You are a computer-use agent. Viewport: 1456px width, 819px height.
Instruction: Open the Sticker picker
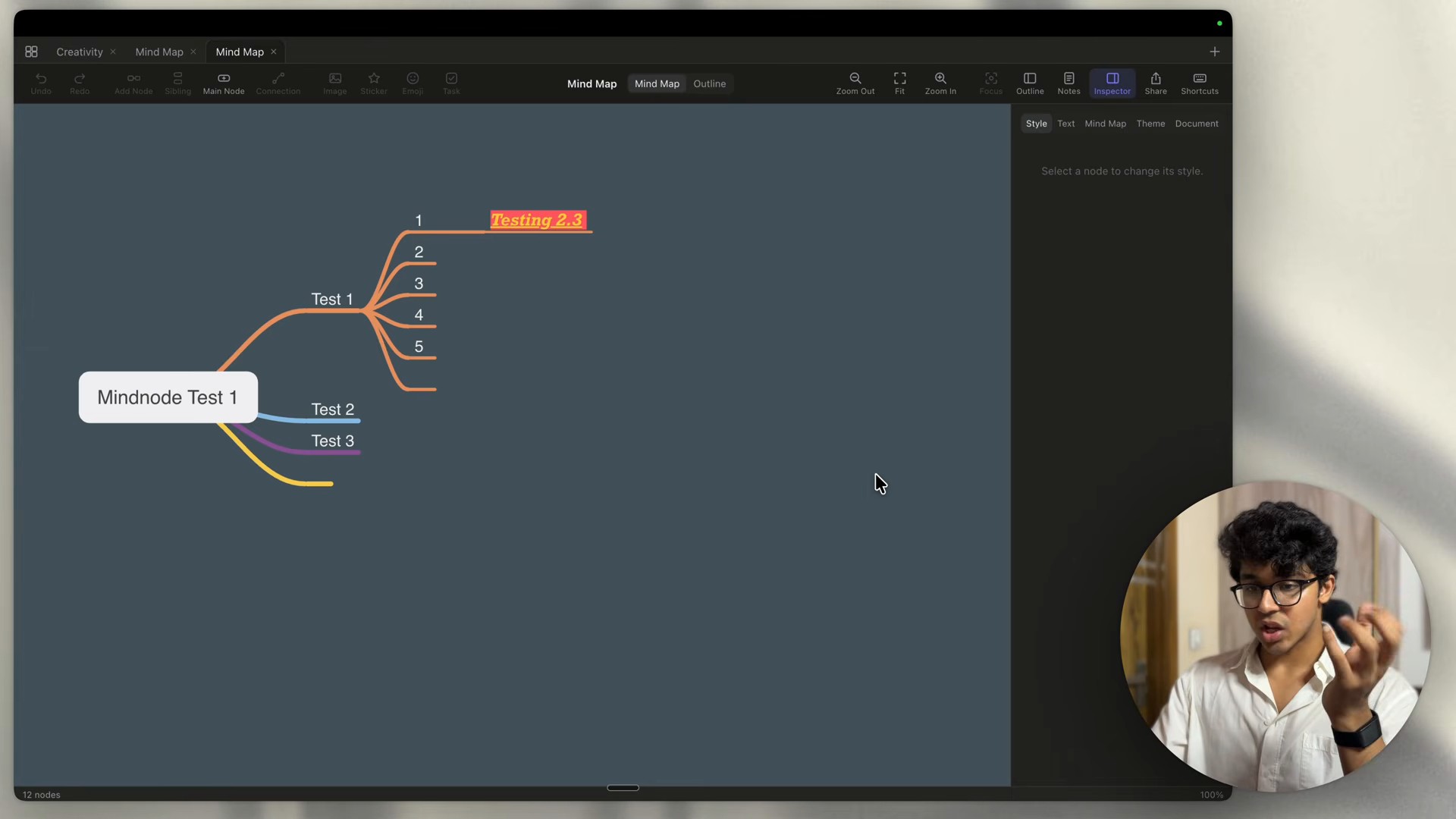[x=374, y=83]
